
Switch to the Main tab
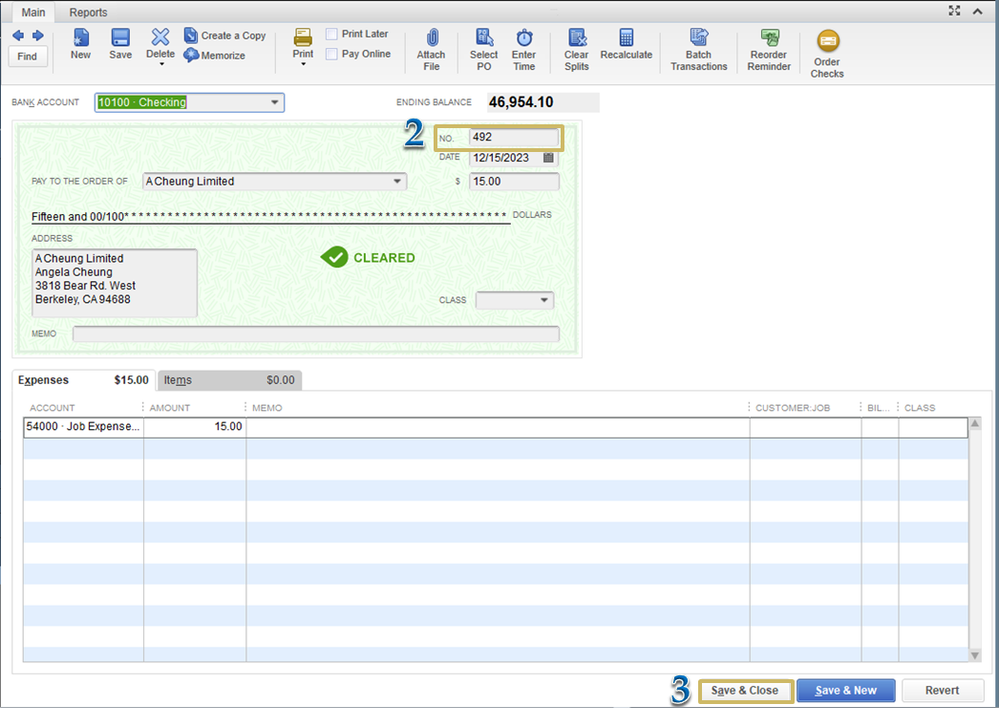point(33,12)
